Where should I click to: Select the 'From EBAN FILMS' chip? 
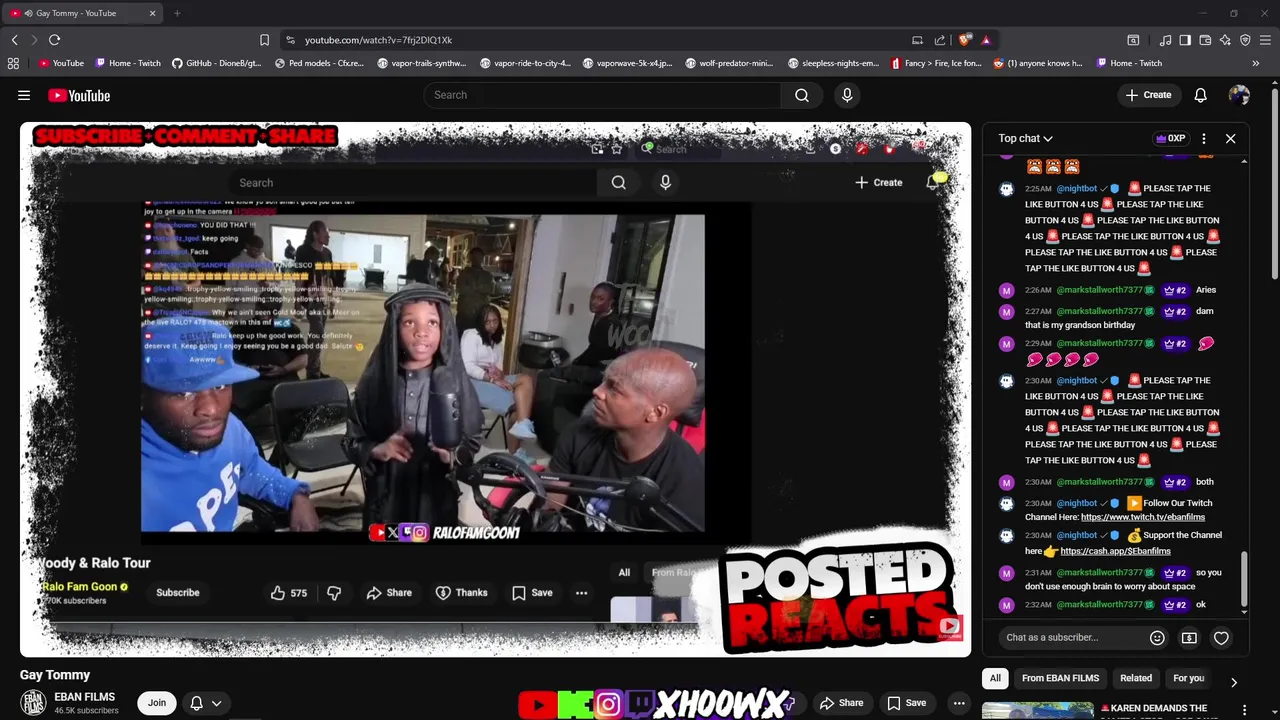click(x=1060, y=678)
